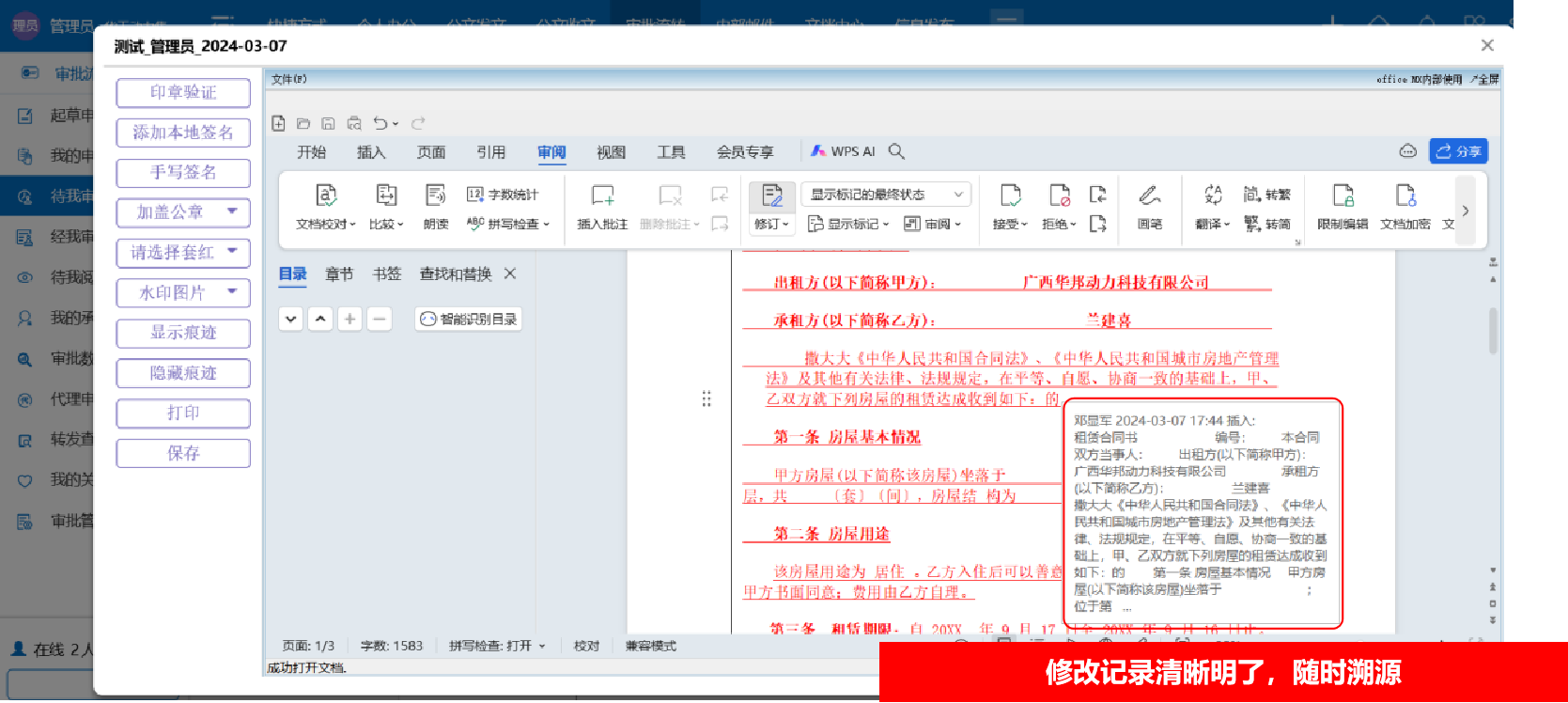Switch to the 页面 ribbon tab
The width and height of the screenshot is (1568, 703).
pyautogui.click(x=431, y=152)
